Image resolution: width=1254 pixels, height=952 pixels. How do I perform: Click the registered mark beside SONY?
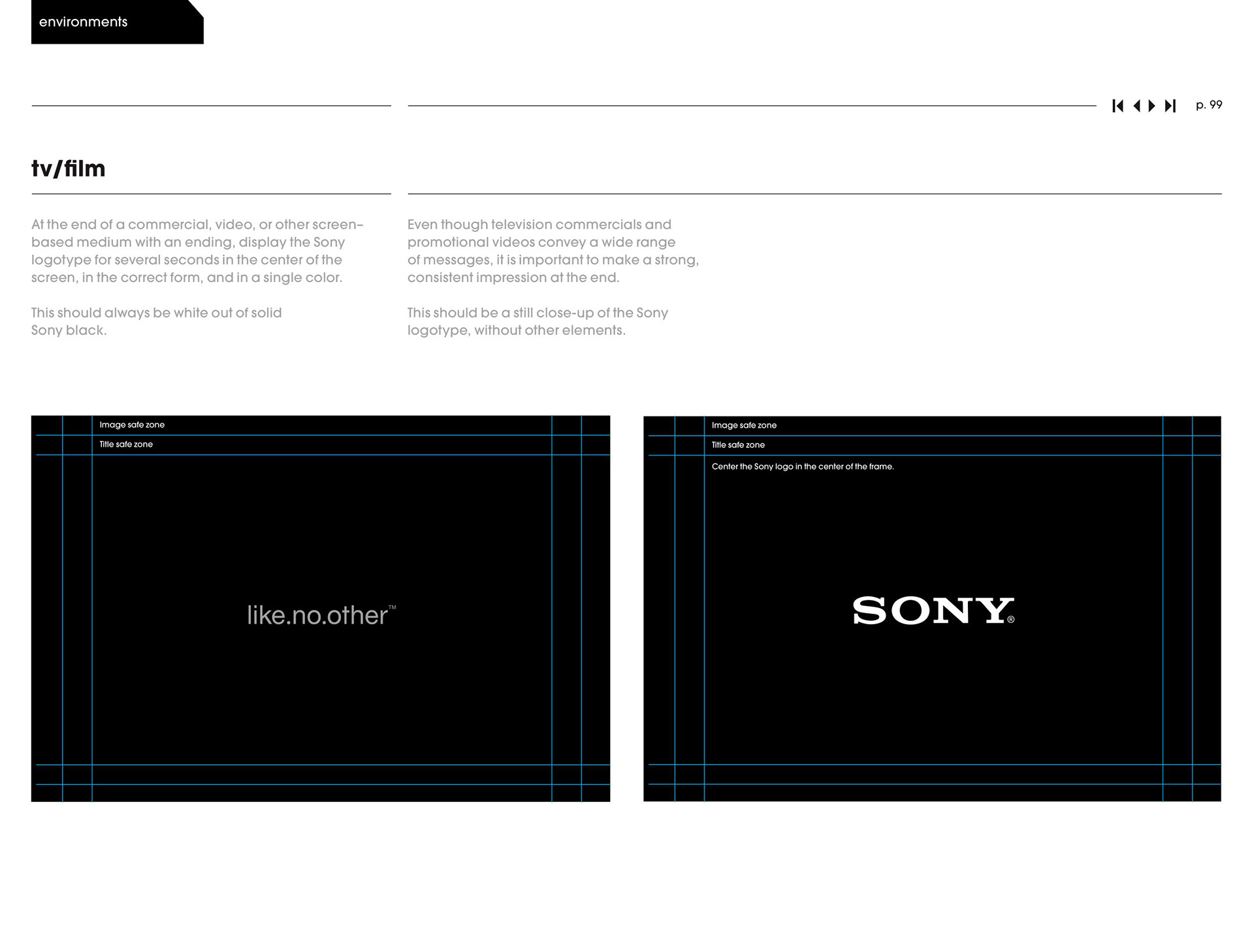1011,620
